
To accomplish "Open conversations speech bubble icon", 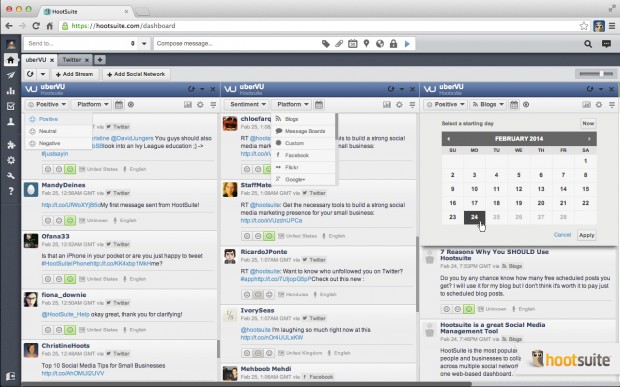I will [606, 44].
